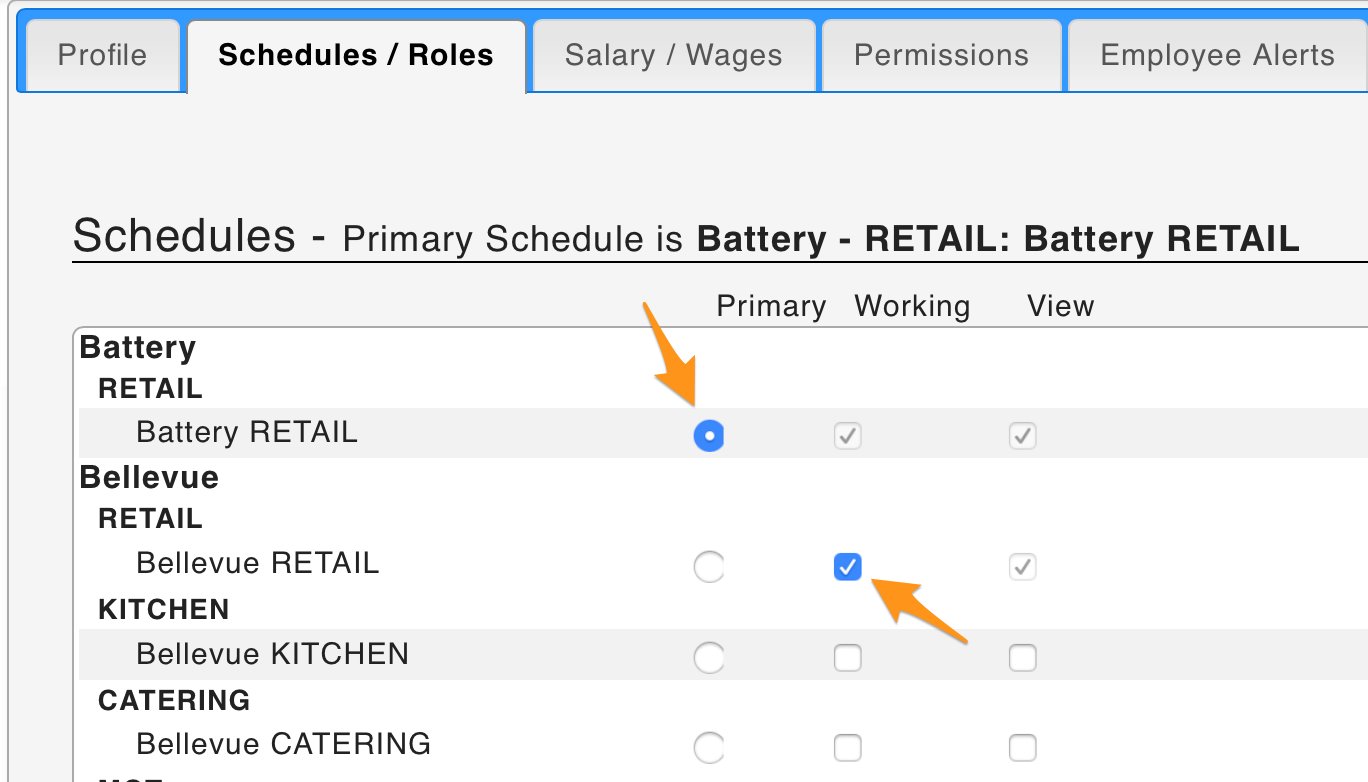Switch to the Profile tab
Image resolution: width=1368 pixels, height=782 pixels.
click(100, 55)
